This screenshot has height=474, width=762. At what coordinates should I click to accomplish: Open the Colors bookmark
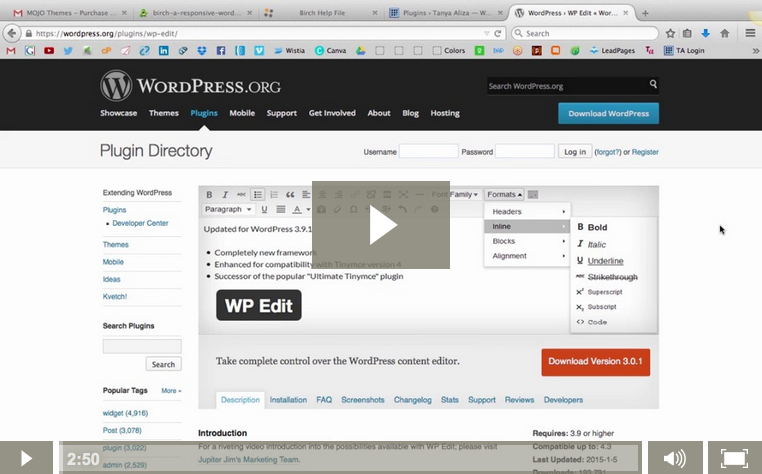449,51
